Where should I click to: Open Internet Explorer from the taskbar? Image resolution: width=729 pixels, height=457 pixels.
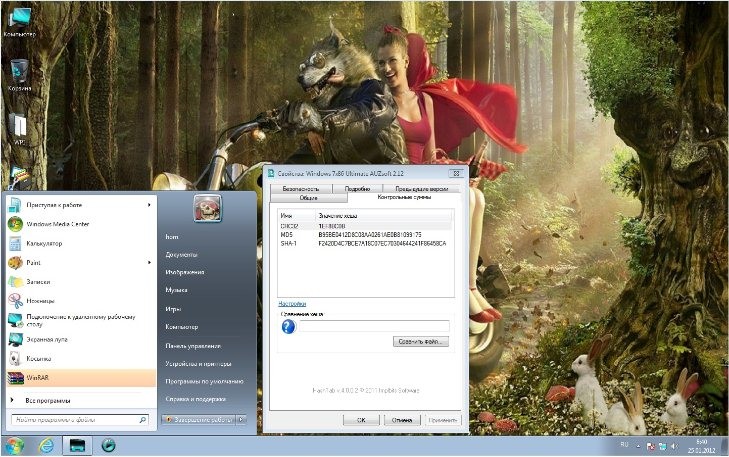(x=46, y=446)
